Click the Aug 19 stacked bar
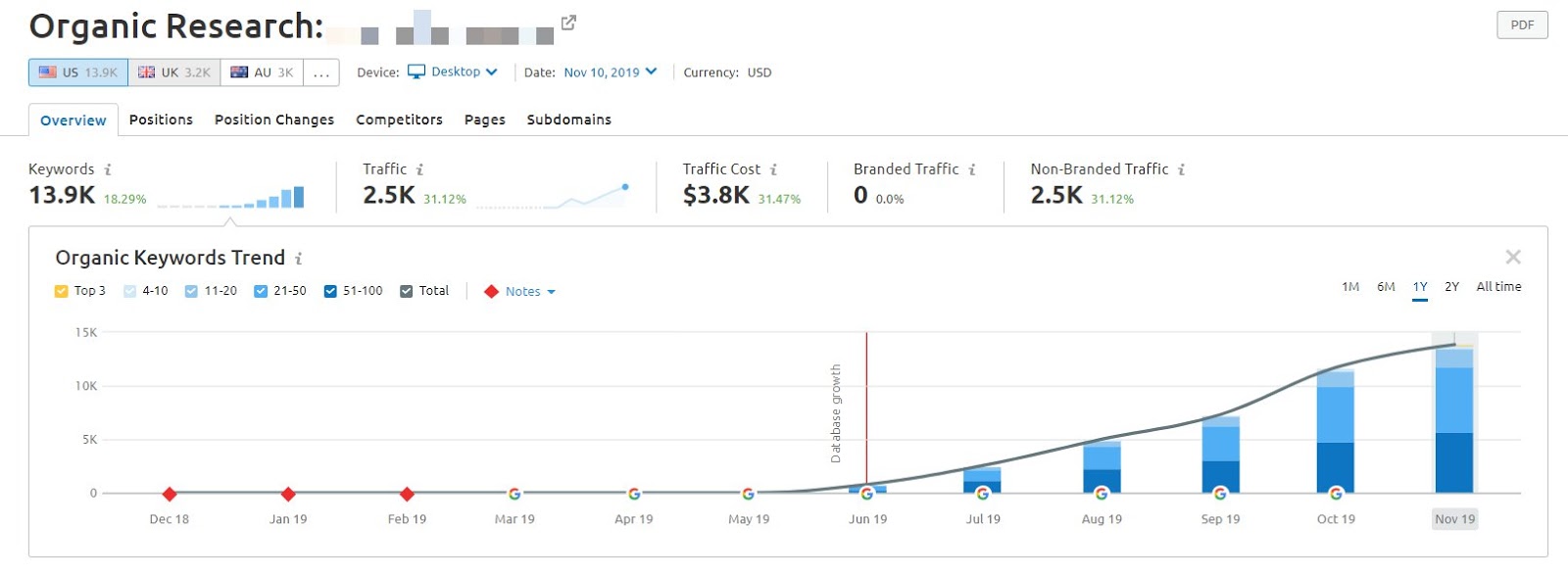Viewport: 1568px width, 576px height. click(x=1102, y=467)
